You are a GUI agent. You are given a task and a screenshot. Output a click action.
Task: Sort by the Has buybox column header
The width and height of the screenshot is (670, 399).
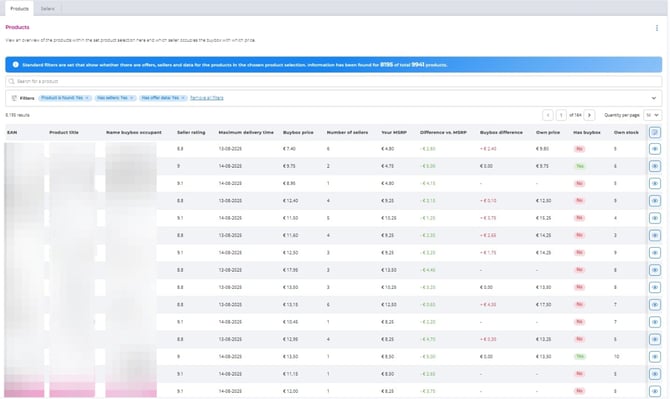tap(587, 132)
